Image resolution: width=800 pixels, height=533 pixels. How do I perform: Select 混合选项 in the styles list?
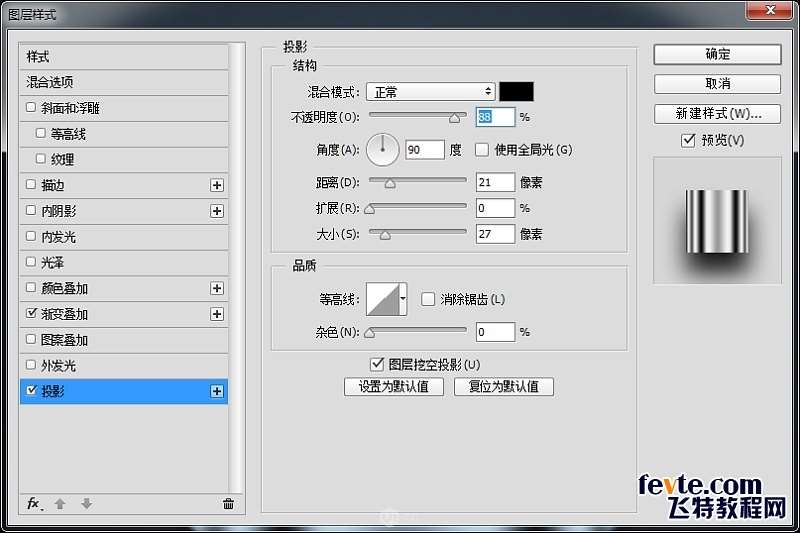(x=50, y=82)
